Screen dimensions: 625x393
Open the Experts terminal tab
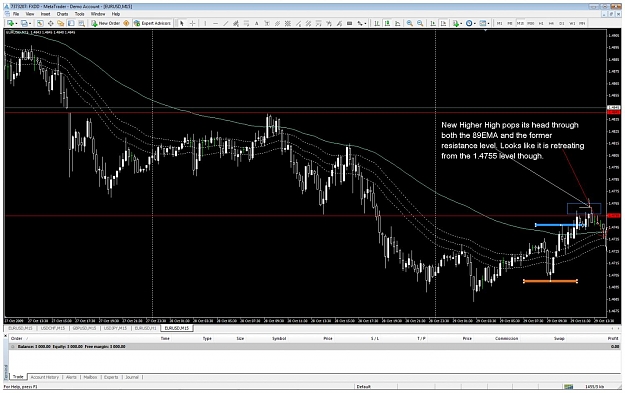click(111, 377)
